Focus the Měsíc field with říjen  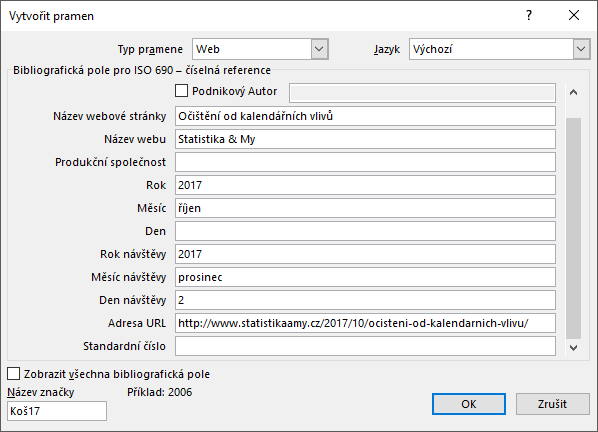pos(365,208)
